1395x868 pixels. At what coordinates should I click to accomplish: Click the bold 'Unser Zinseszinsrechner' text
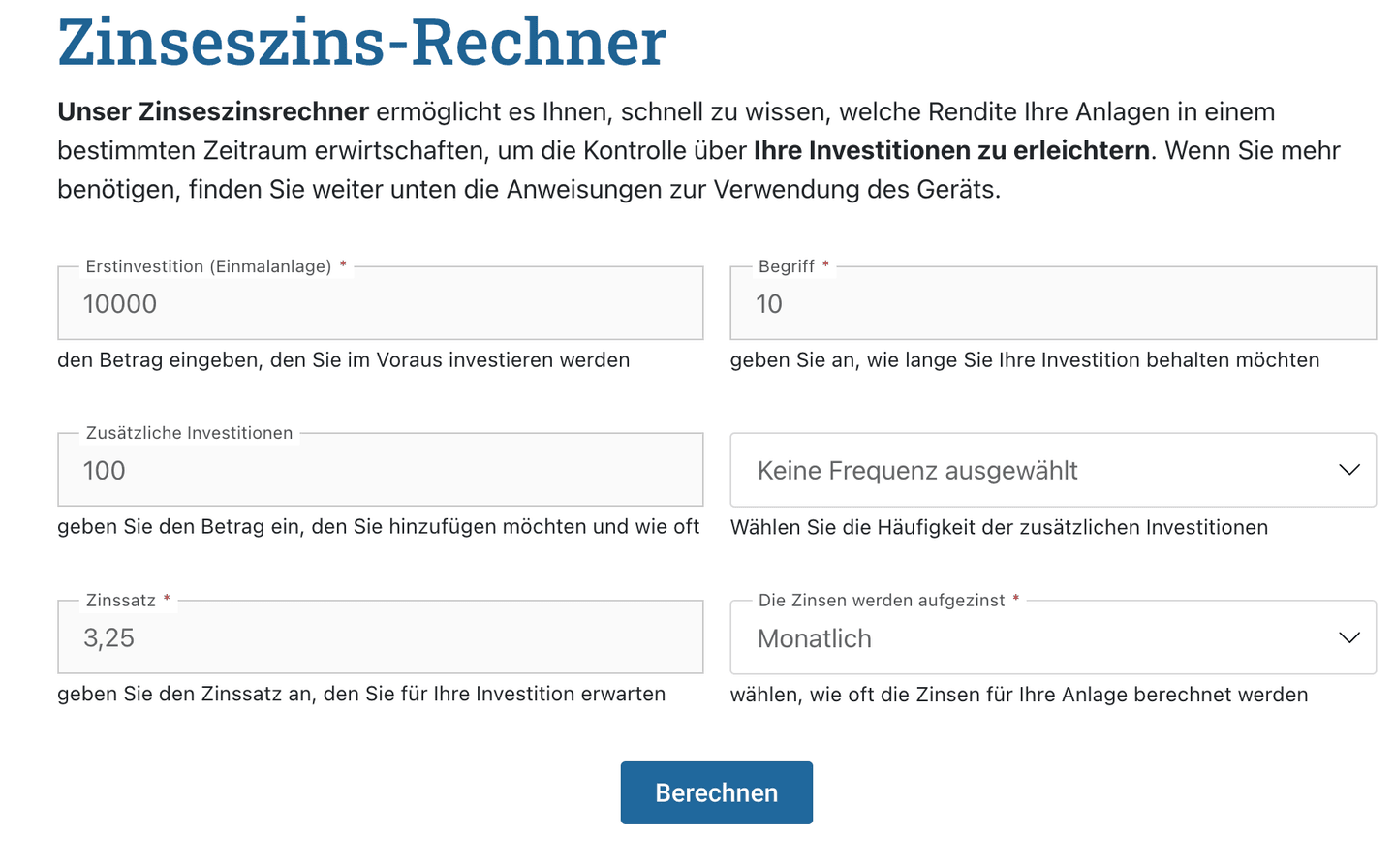[x=213, y=112]
